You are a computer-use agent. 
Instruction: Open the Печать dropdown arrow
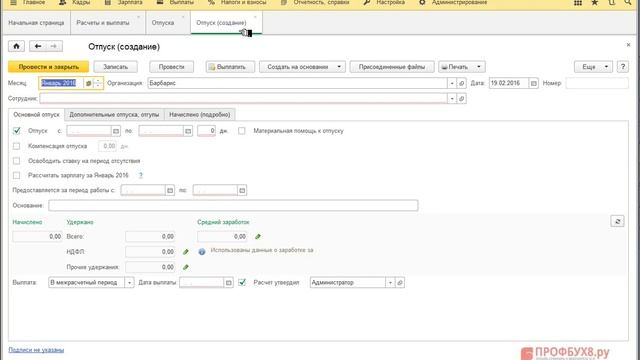478,67
